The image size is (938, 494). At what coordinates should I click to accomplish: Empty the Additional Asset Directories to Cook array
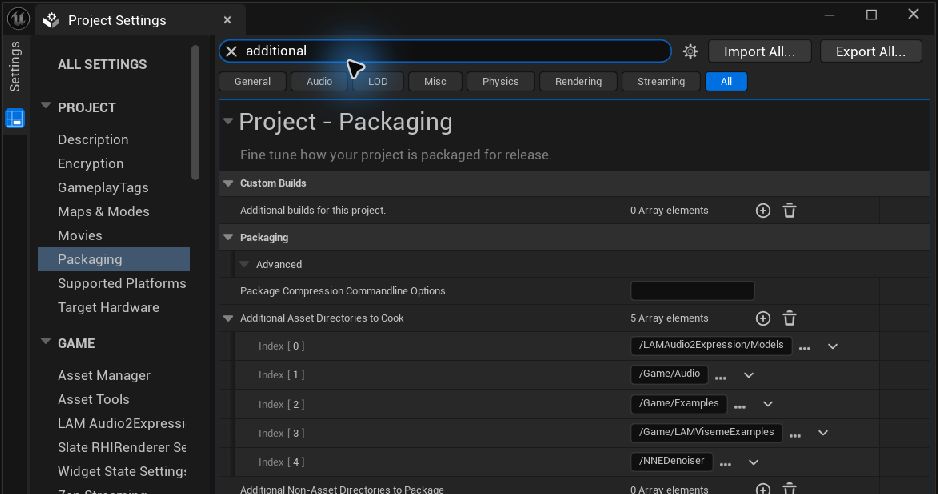(790, 319)
